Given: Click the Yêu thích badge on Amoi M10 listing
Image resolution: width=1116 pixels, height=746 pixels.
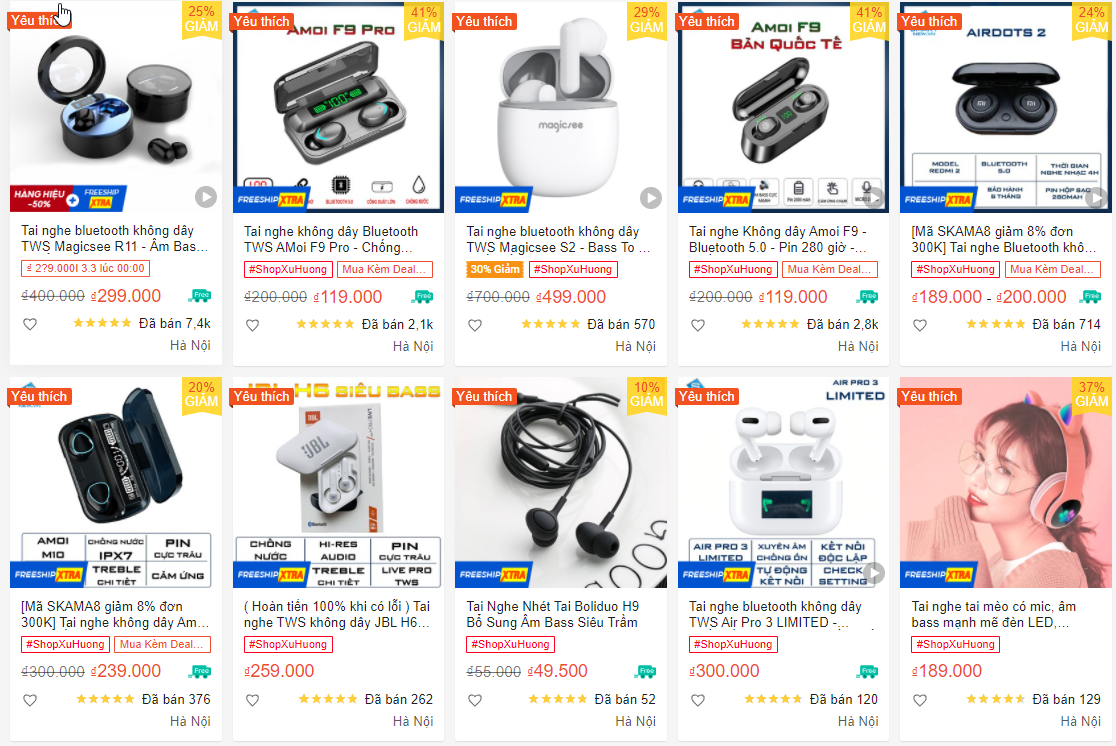Looking at the screenshot, I should click(38, 396).
